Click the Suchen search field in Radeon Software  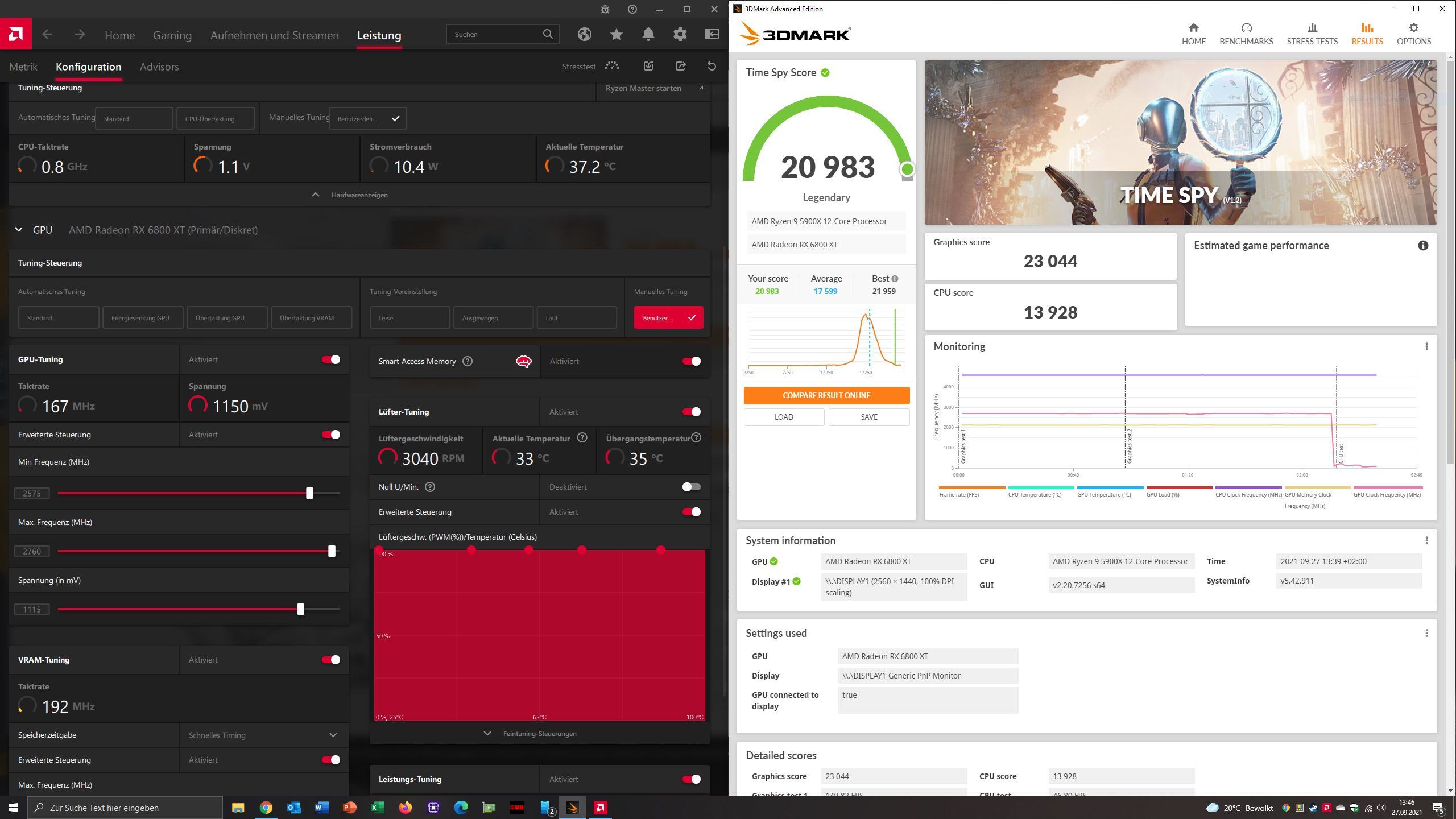click(x=502, y=34)
